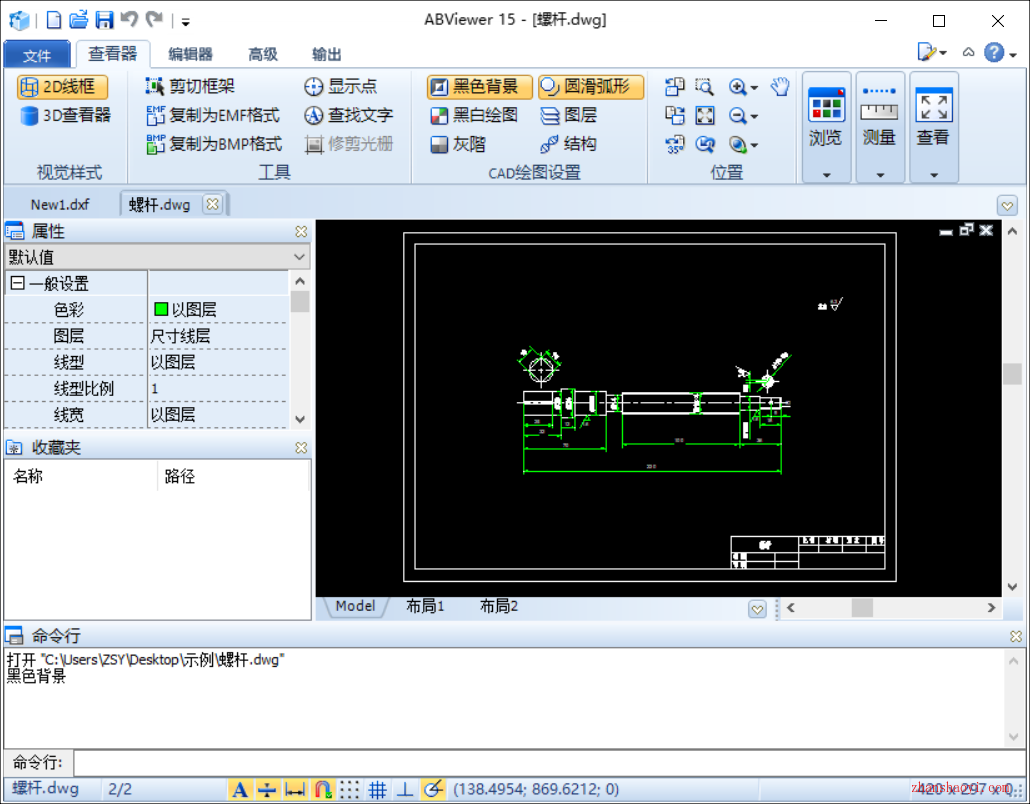The height and width of the screenshot is (804, 1030).
Task: Toggle the 2D线框 visual style
Action: coord(62,87)
